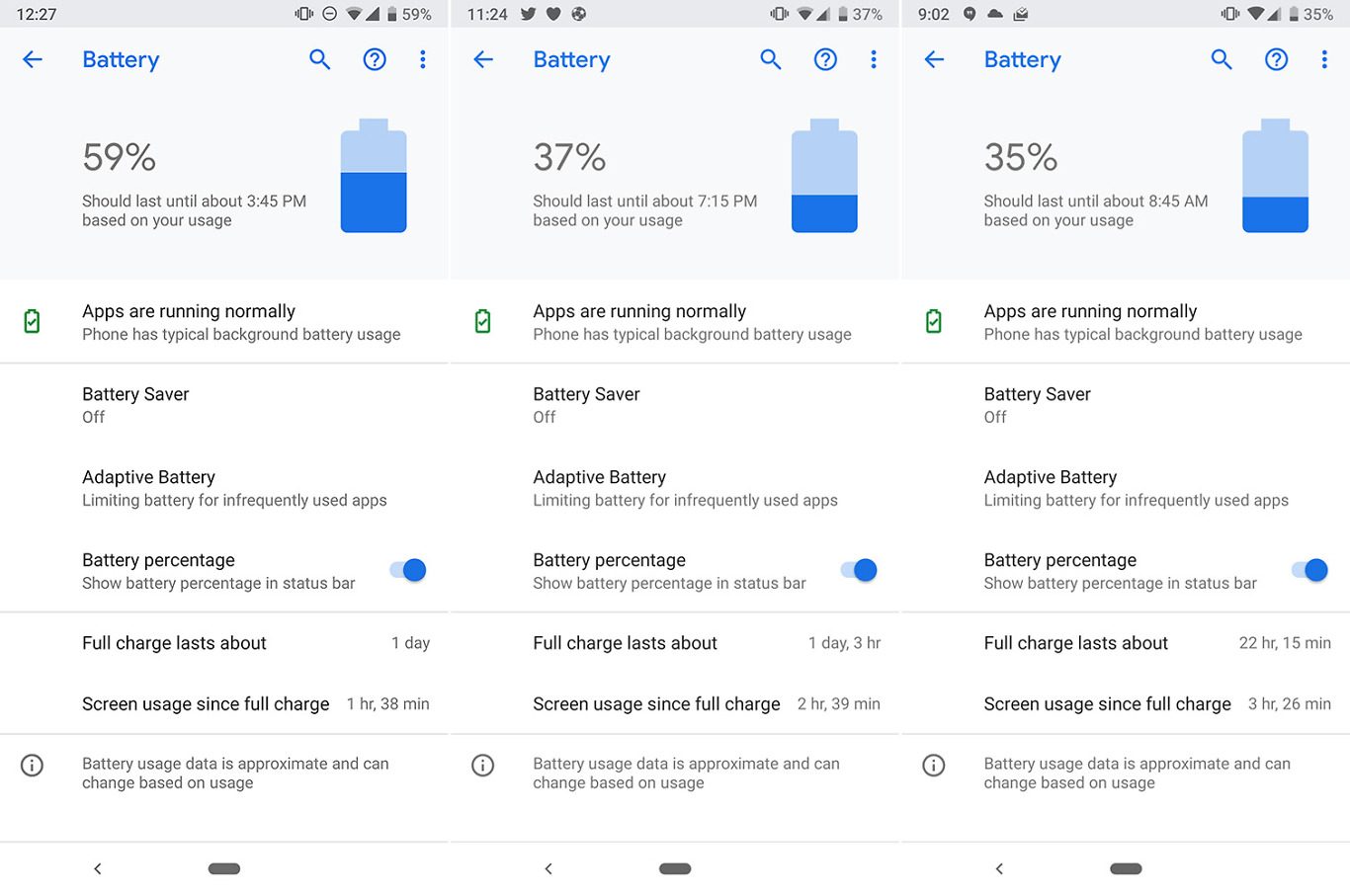Turn off Battery percentage switch on the 35% screen

point(1309,570)
